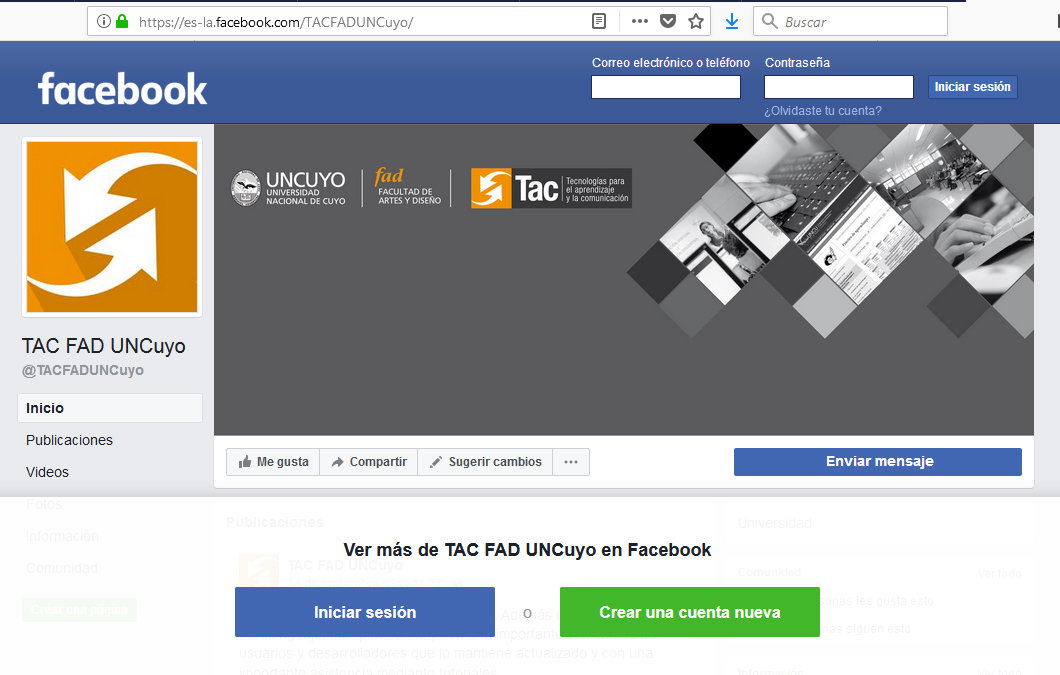Click blue Iniciar sesión in overlay
This screenshot has width=1060, height=675.
[365, 612]
